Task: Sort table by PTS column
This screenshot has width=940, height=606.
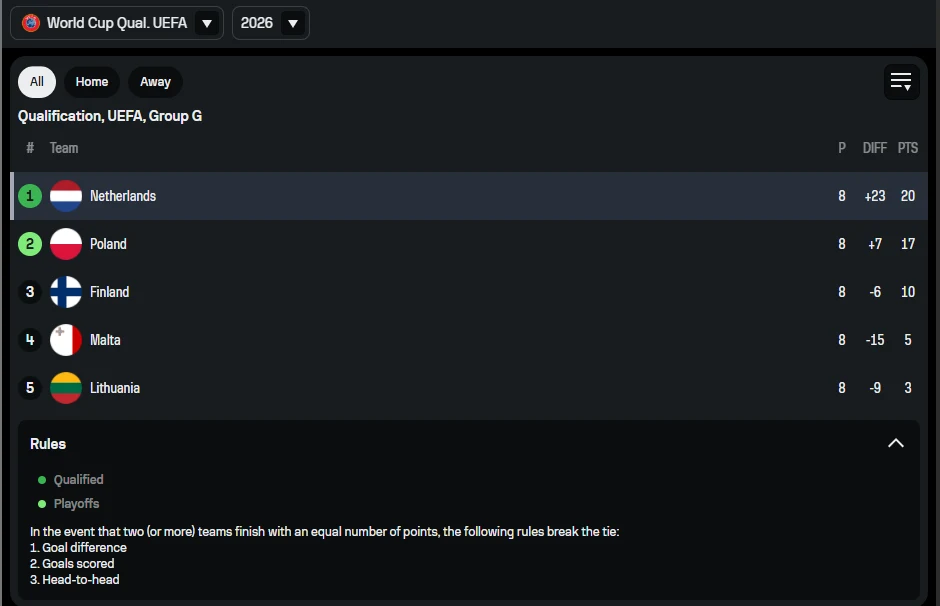Action: click(907, 148)
